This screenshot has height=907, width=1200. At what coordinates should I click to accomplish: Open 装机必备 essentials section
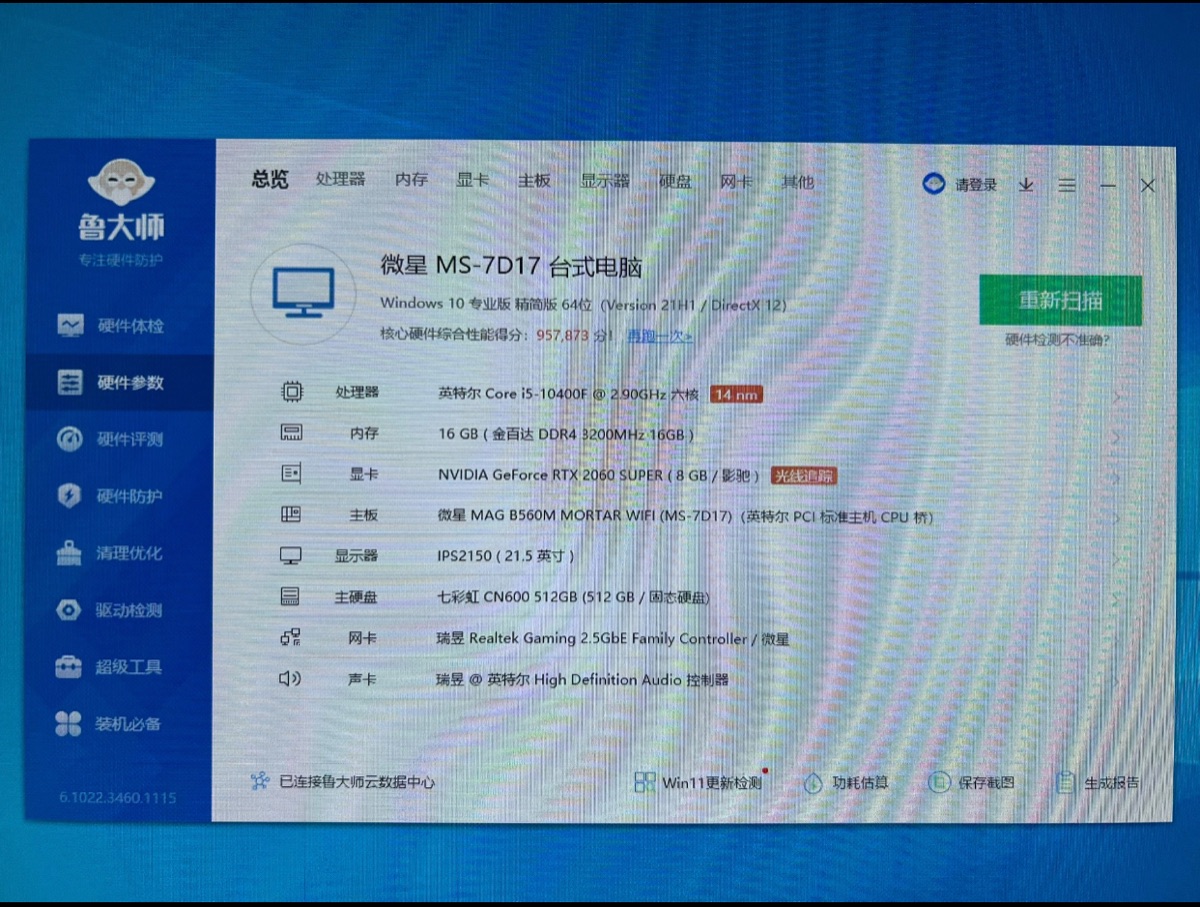(x=110, y=724)
